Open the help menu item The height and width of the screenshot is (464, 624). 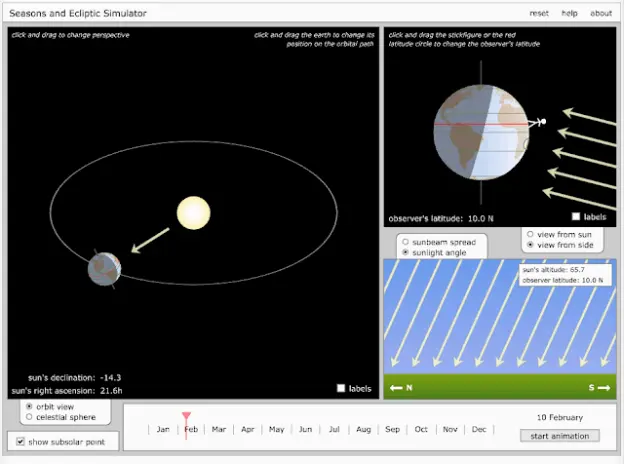pos(569,13)
